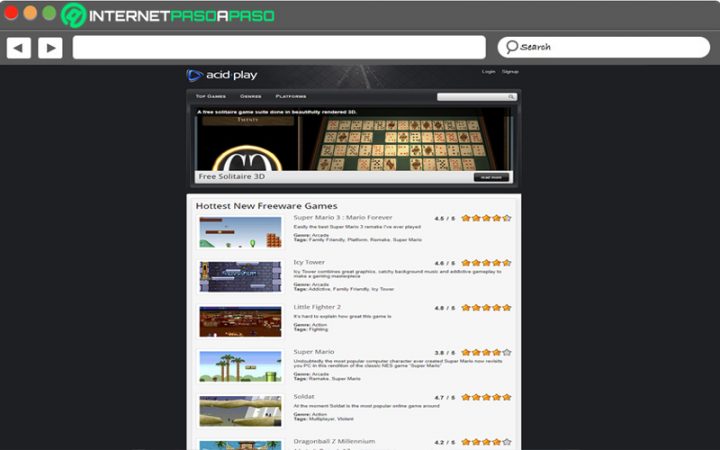This screenshot has width=720, height=450.
Task: Click the orange window minimize dot
Action: coord(30,13)
